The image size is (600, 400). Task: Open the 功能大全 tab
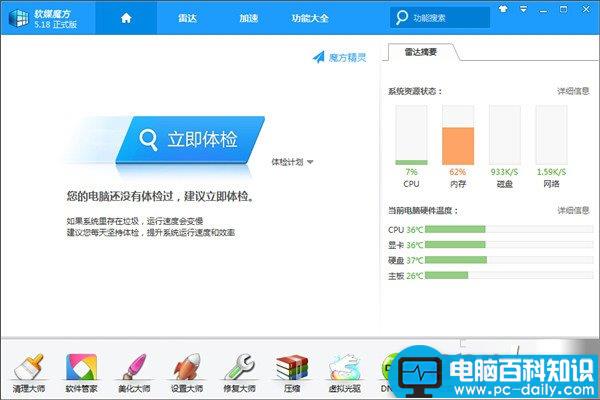tap(310, 18)
